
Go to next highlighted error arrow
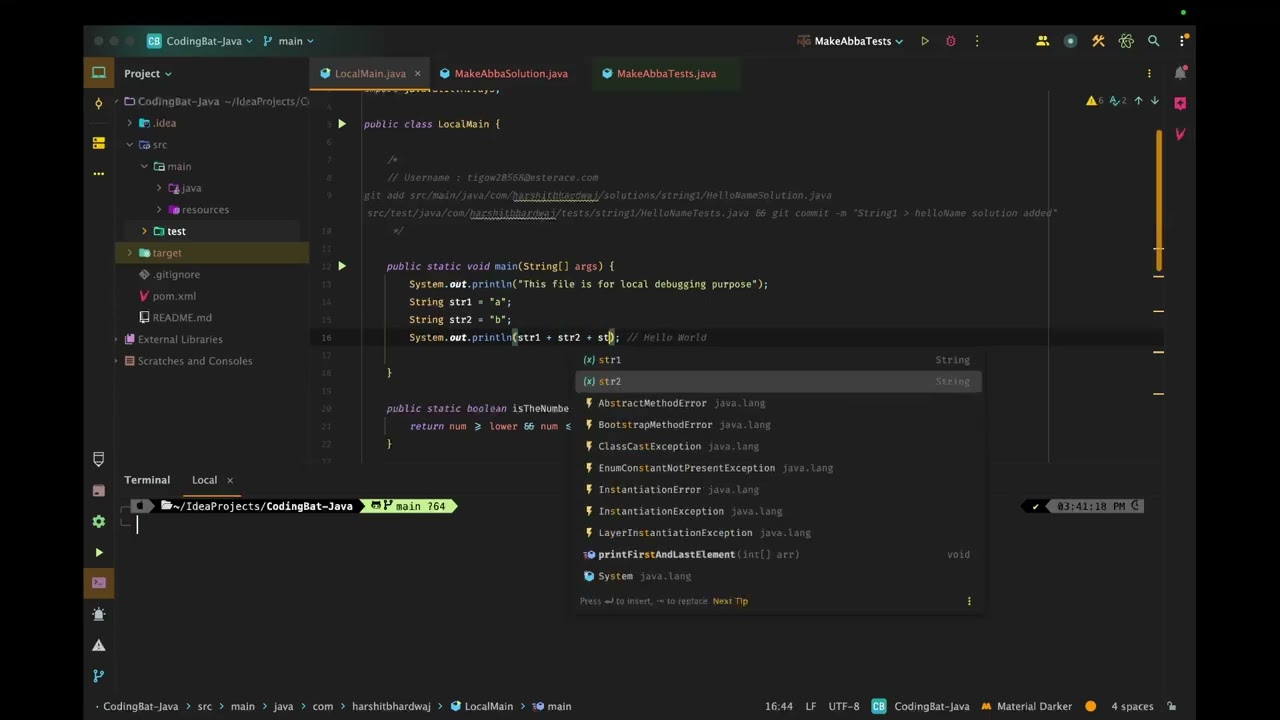point(1154,101)
